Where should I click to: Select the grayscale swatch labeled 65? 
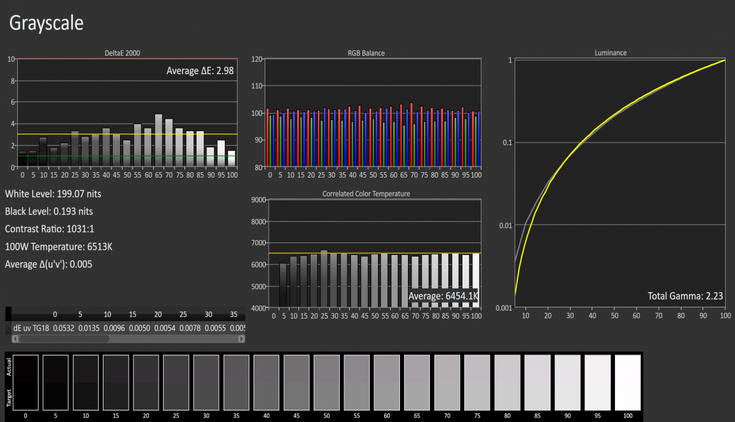pyautogui.click(x=417, y=383)
